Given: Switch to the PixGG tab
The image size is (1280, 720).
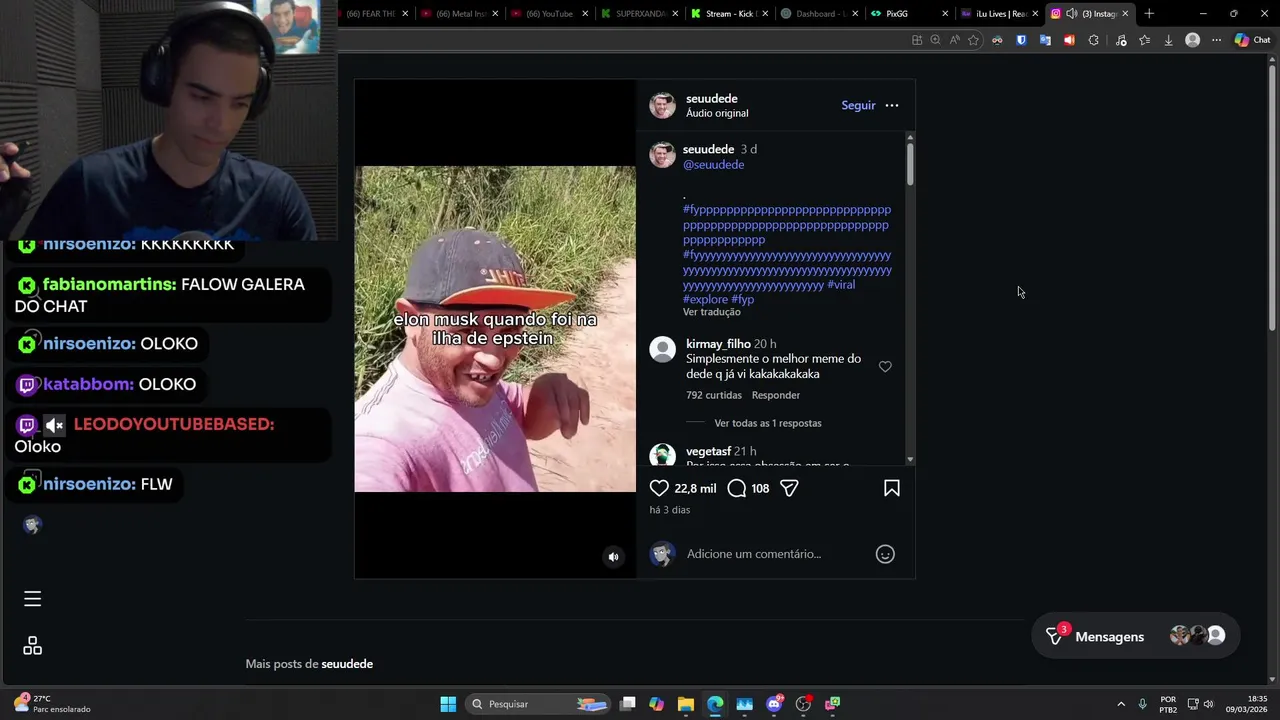Looking at the screenshot, I should pyautogui.click(x=908, y=13).
